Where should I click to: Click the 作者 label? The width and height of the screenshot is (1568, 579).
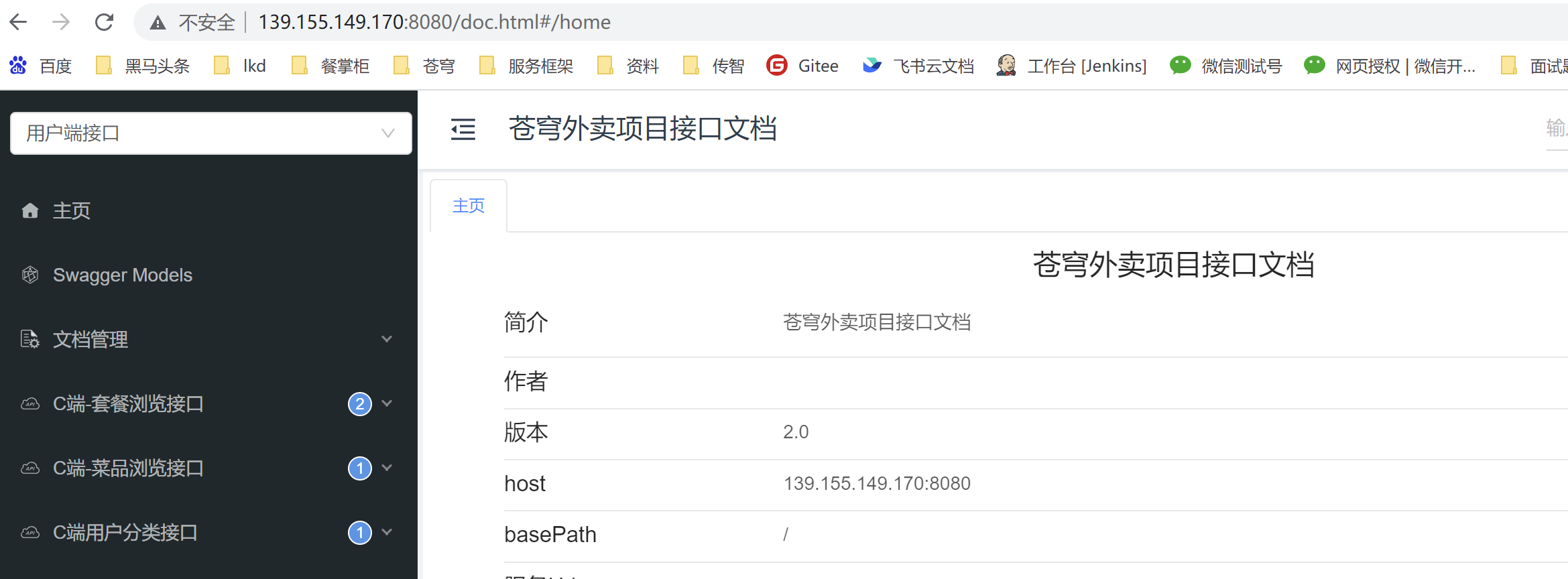[526, 381]
